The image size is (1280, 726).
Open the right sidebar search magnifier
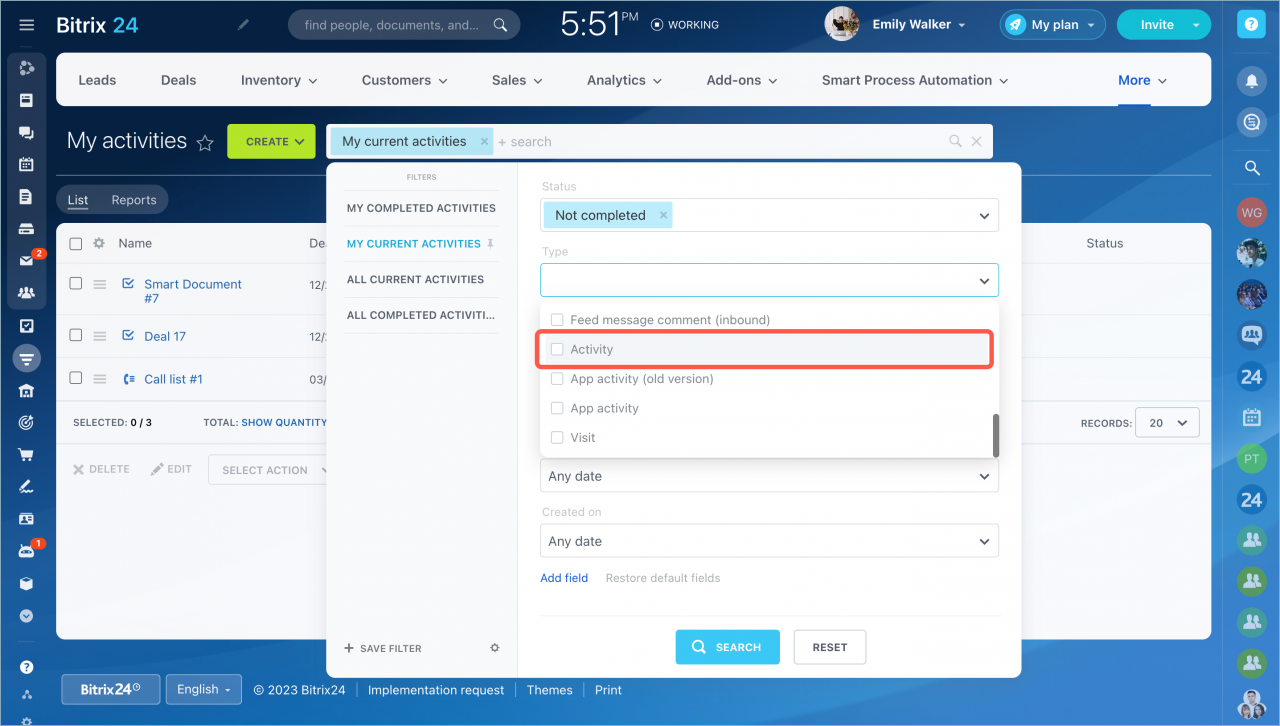click(x=1251, y=168)
